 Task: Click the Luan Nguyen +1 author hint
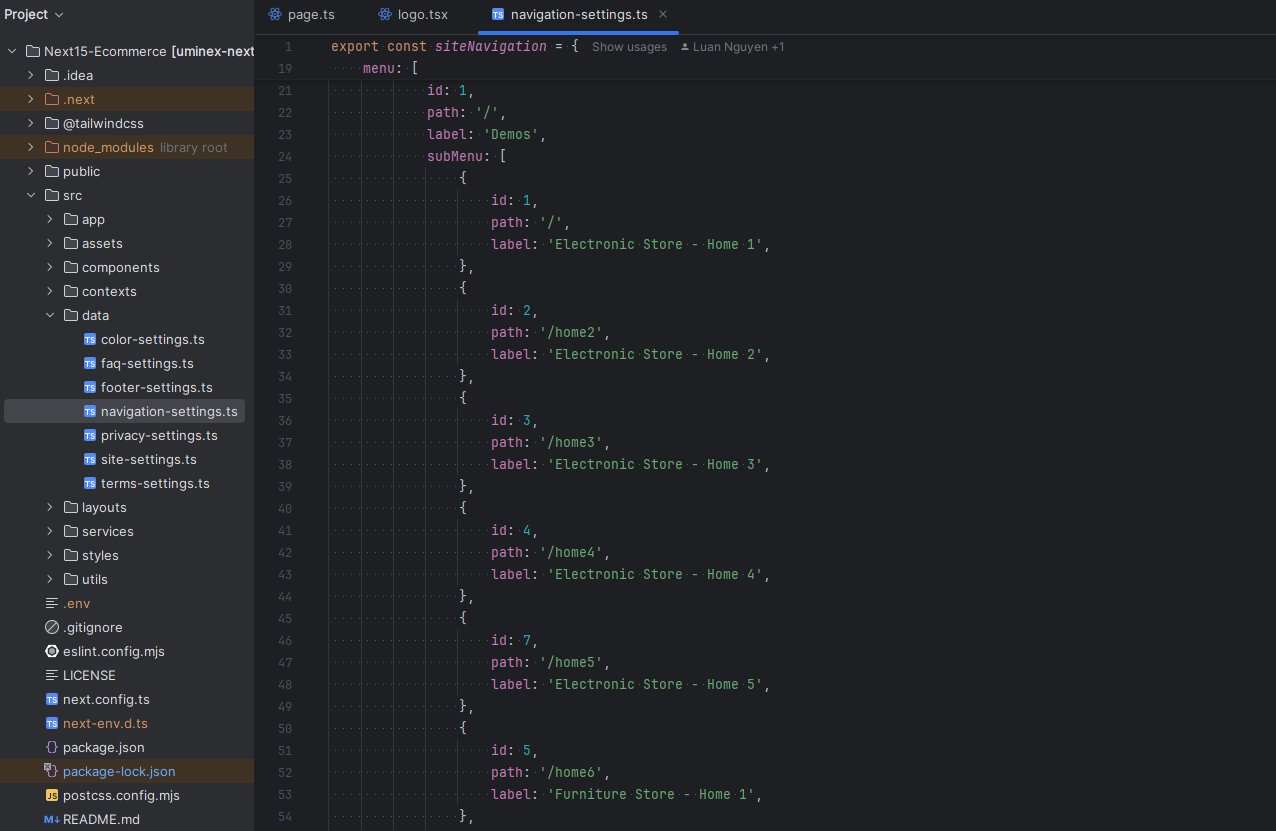(738, 47)
